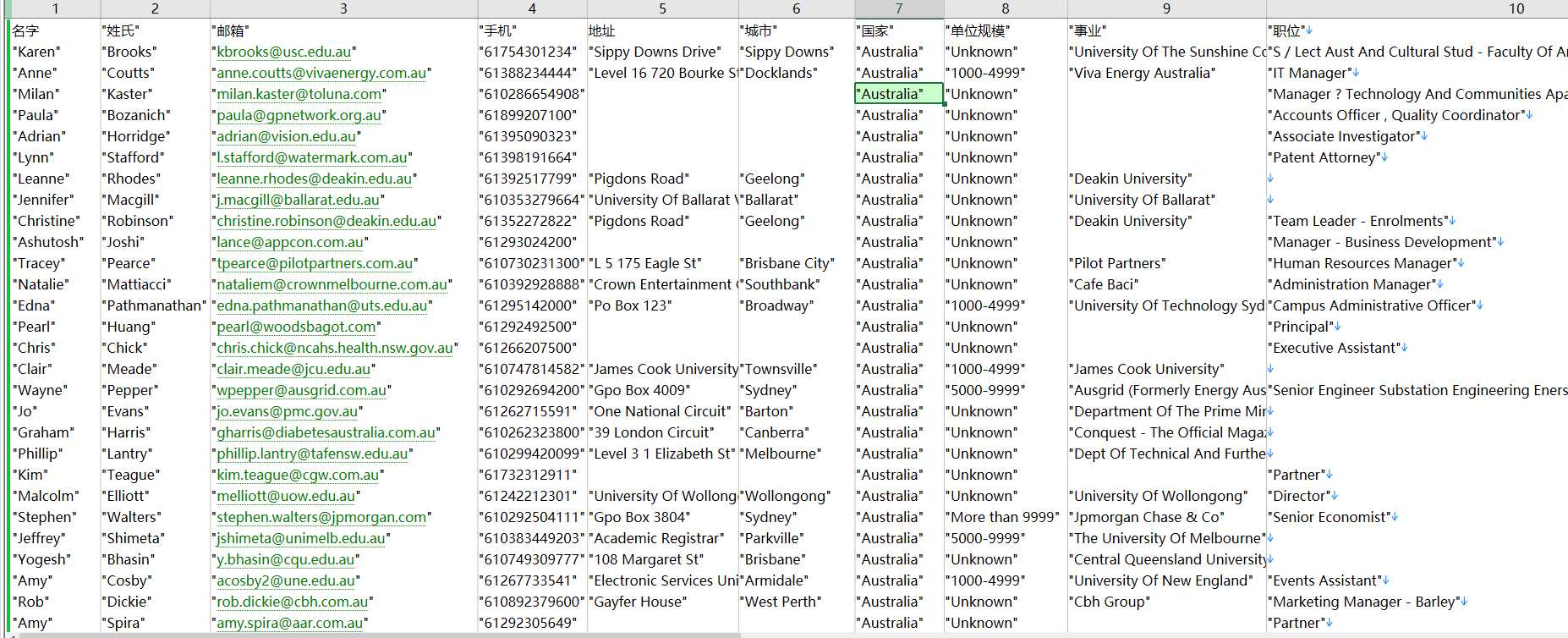Select "Events Assistant" title cell
1568x638 pixels.
(1417, 580)
